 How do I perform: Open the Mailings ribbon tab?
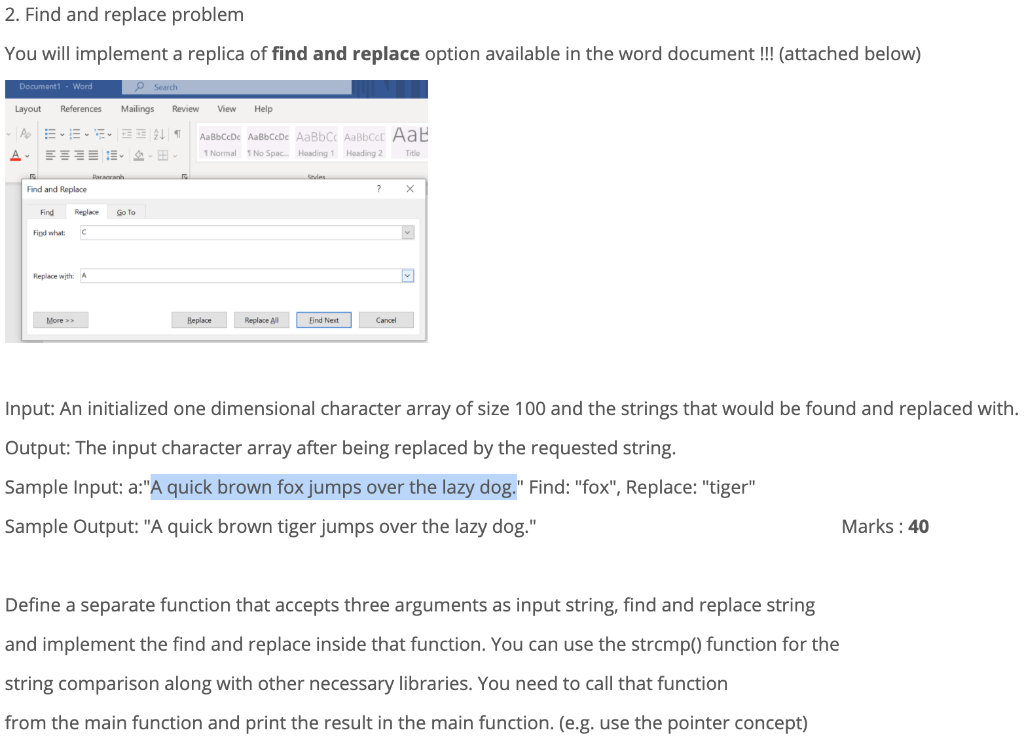pyautogui.click(x=137, y=108)
